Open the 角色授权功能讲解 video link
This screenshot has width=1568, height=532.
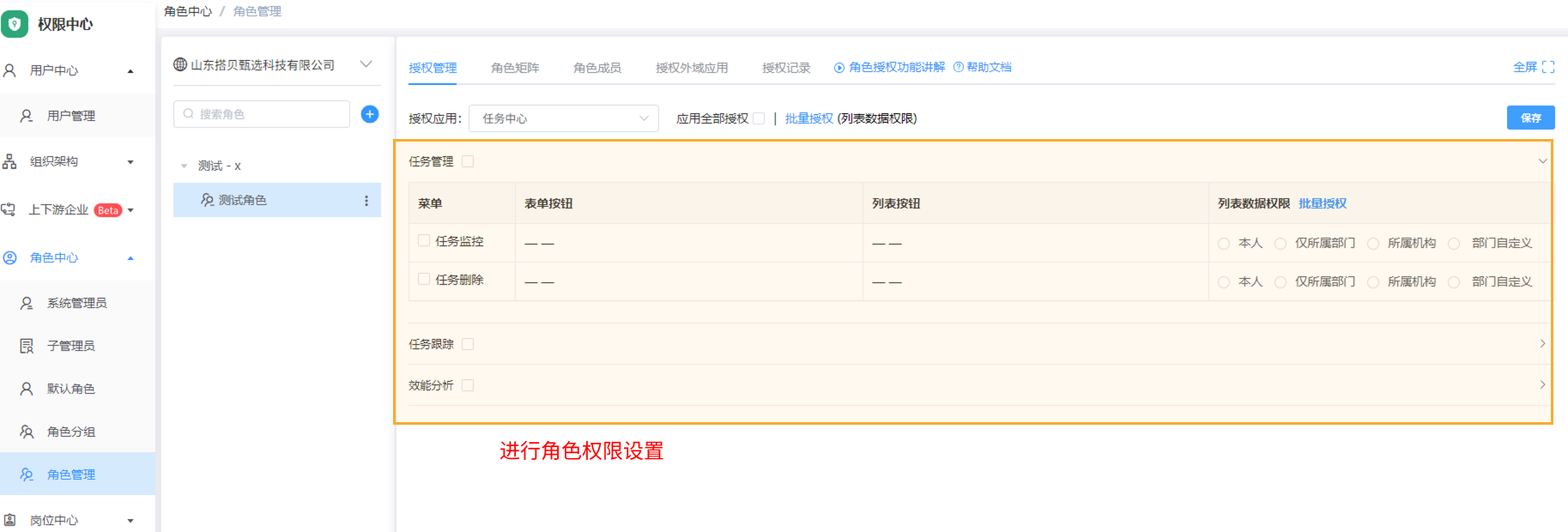click(x=897, y=67)
